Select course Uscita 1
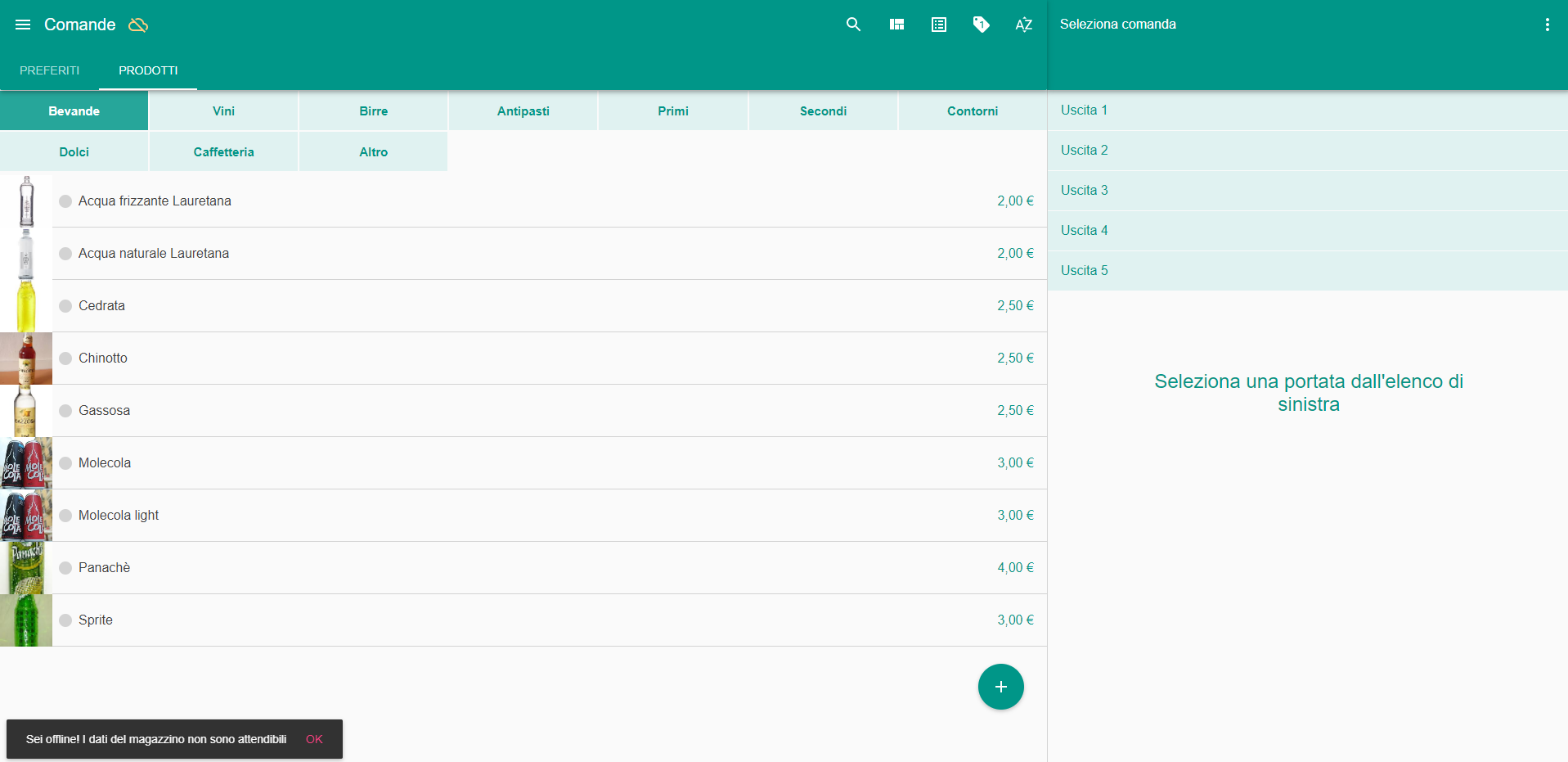 1308,110
